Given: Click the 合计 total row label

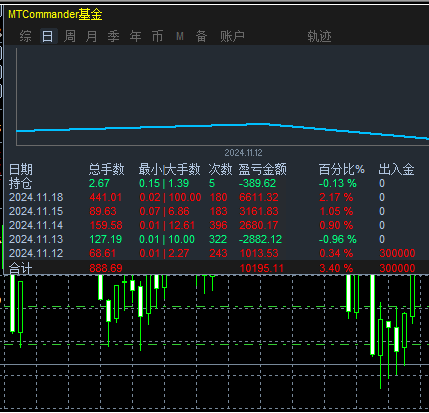Looking at the screenshot, I should [x=21, y=268].
